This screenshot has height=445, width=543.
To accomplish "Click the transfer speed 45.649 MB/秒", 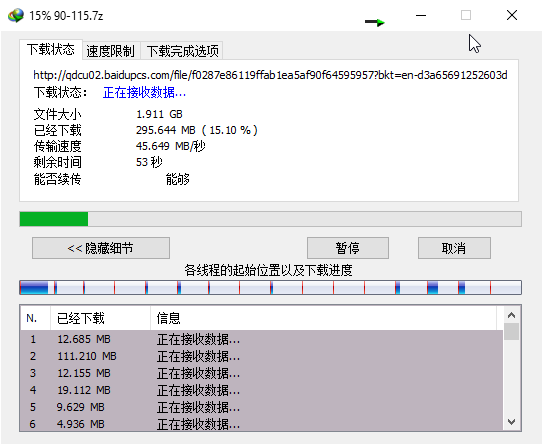I will click(170, 146).
